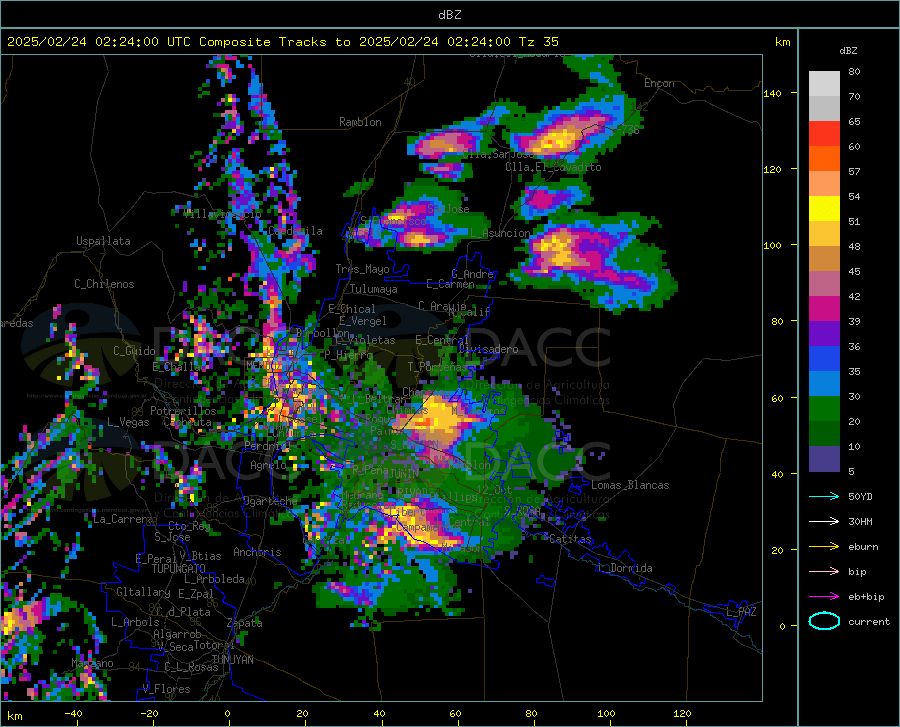Click the Encon map label

click(659, 83)
